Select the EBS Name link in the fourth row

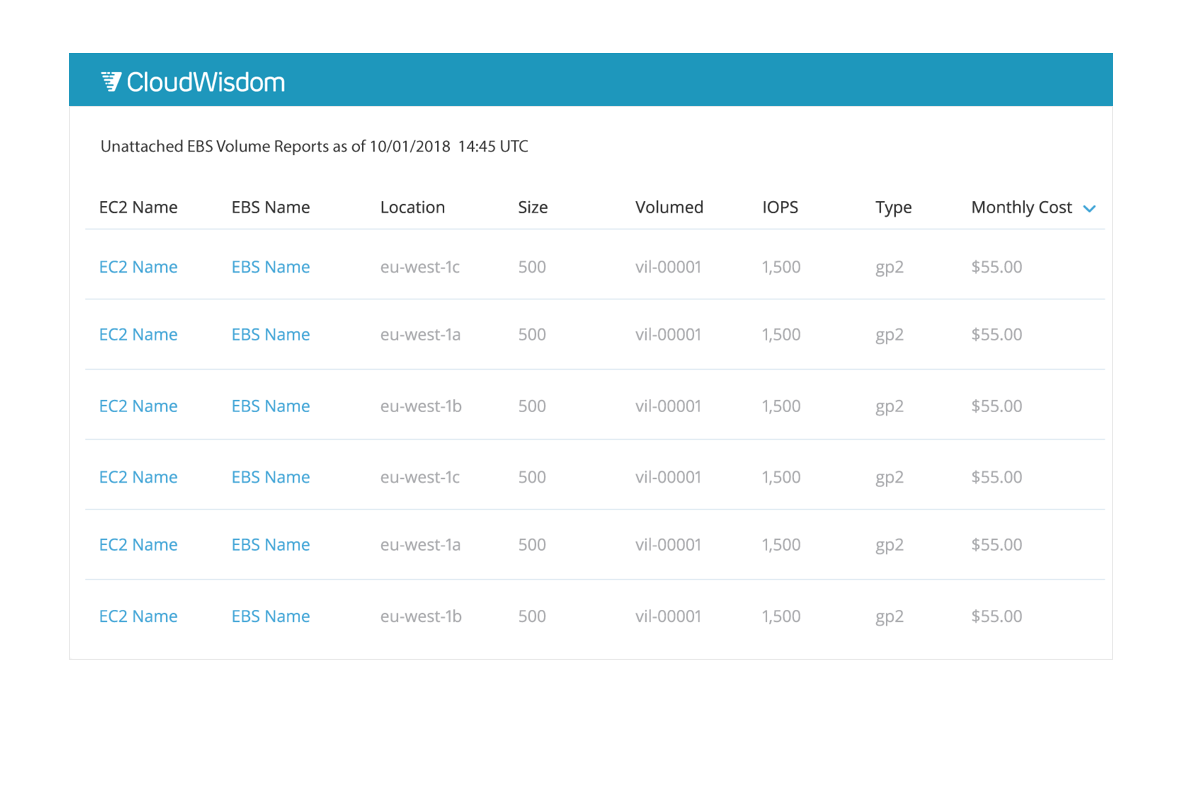pyautogui.click(x=270, y=477)
